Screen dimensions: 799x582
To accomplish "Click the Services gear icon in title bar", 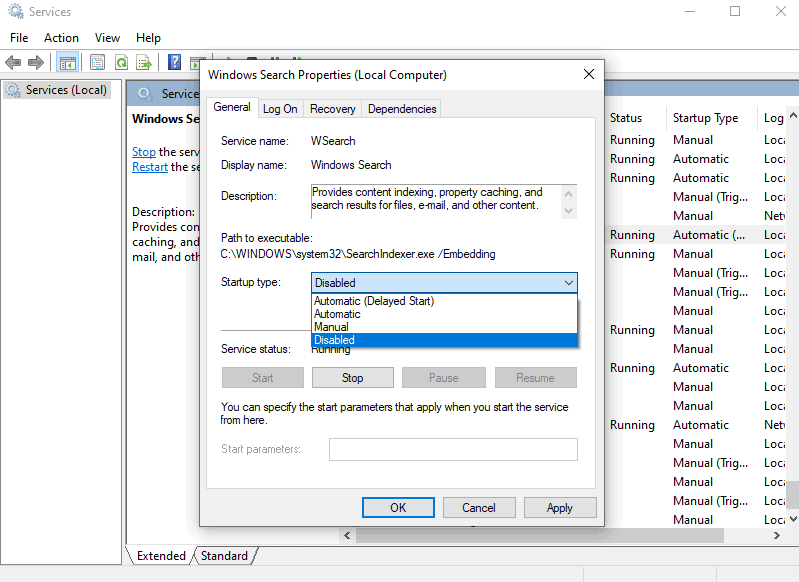I will click(16, 11).
